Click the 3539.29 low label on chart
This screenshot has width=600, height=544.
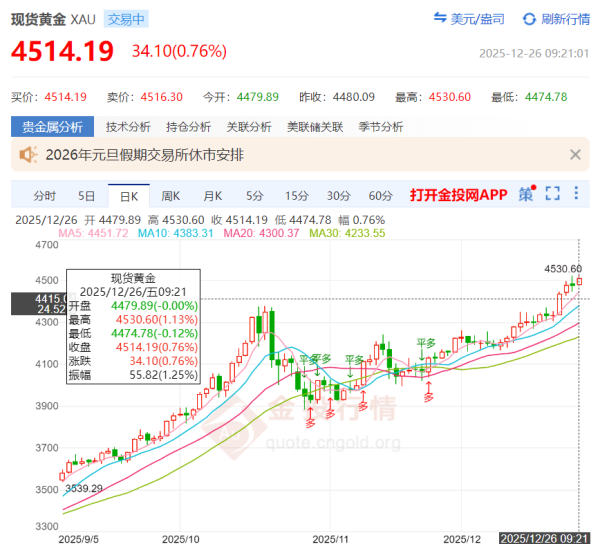84,489
